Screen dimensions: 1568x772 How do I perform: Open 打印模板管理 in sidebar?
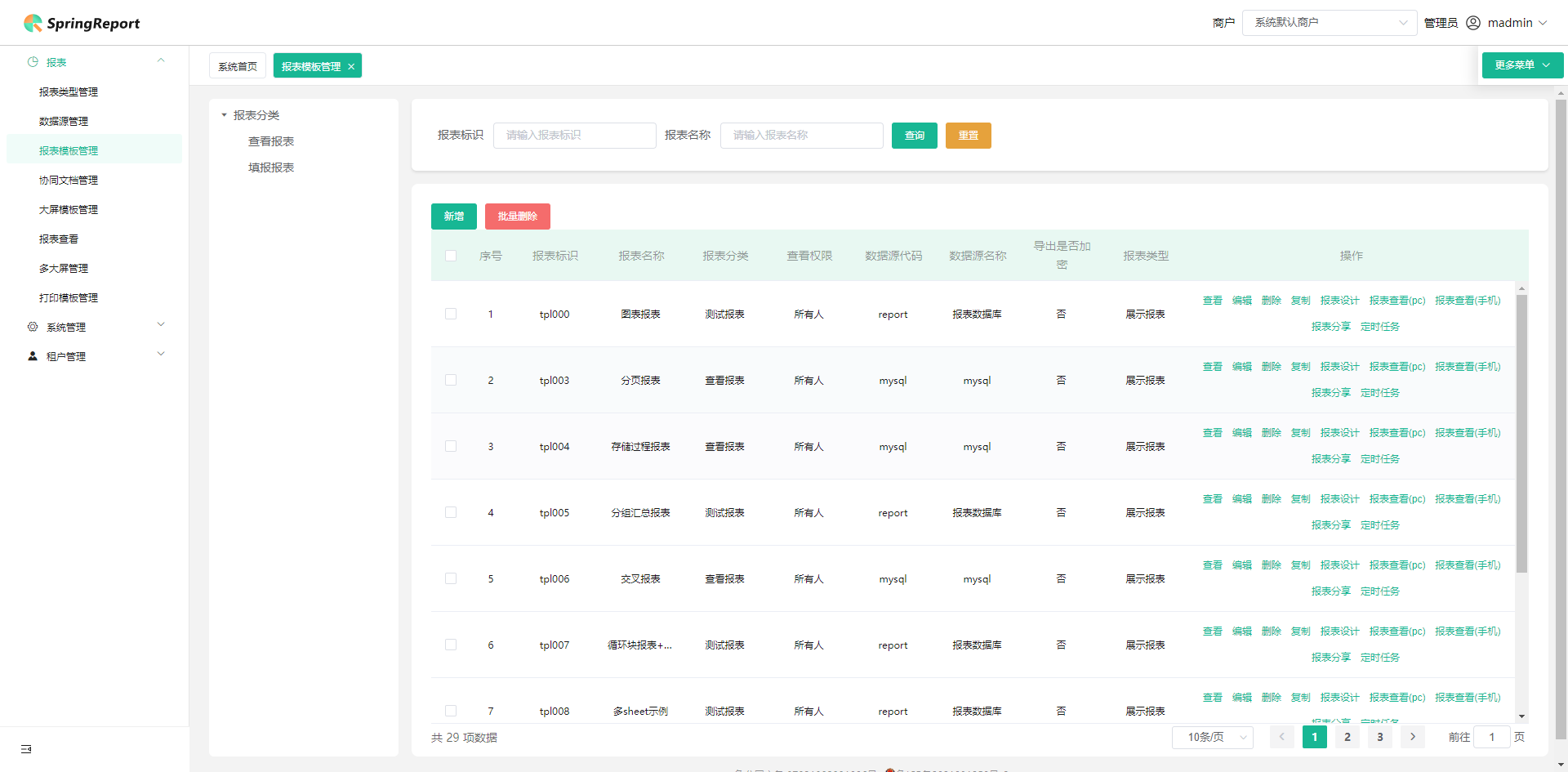click(69, 298)
